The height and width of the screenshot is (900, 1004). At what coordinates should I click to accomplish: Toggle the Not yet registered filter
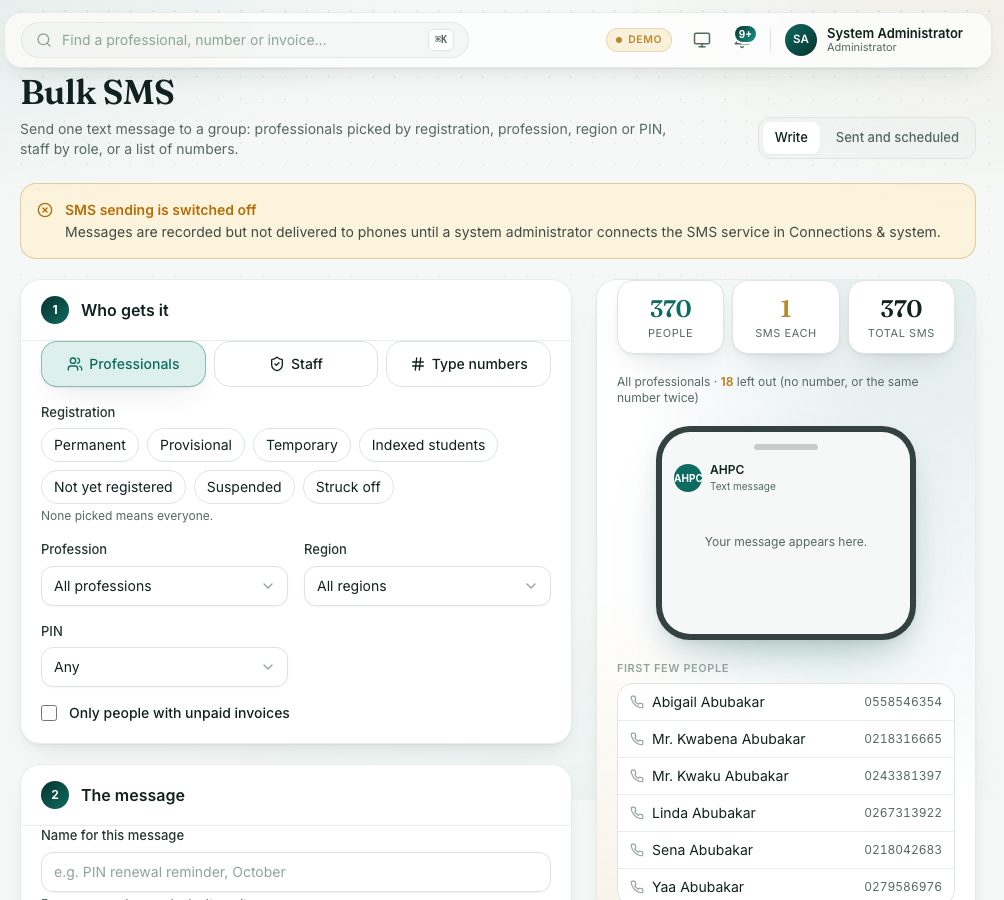click(113, 487)
